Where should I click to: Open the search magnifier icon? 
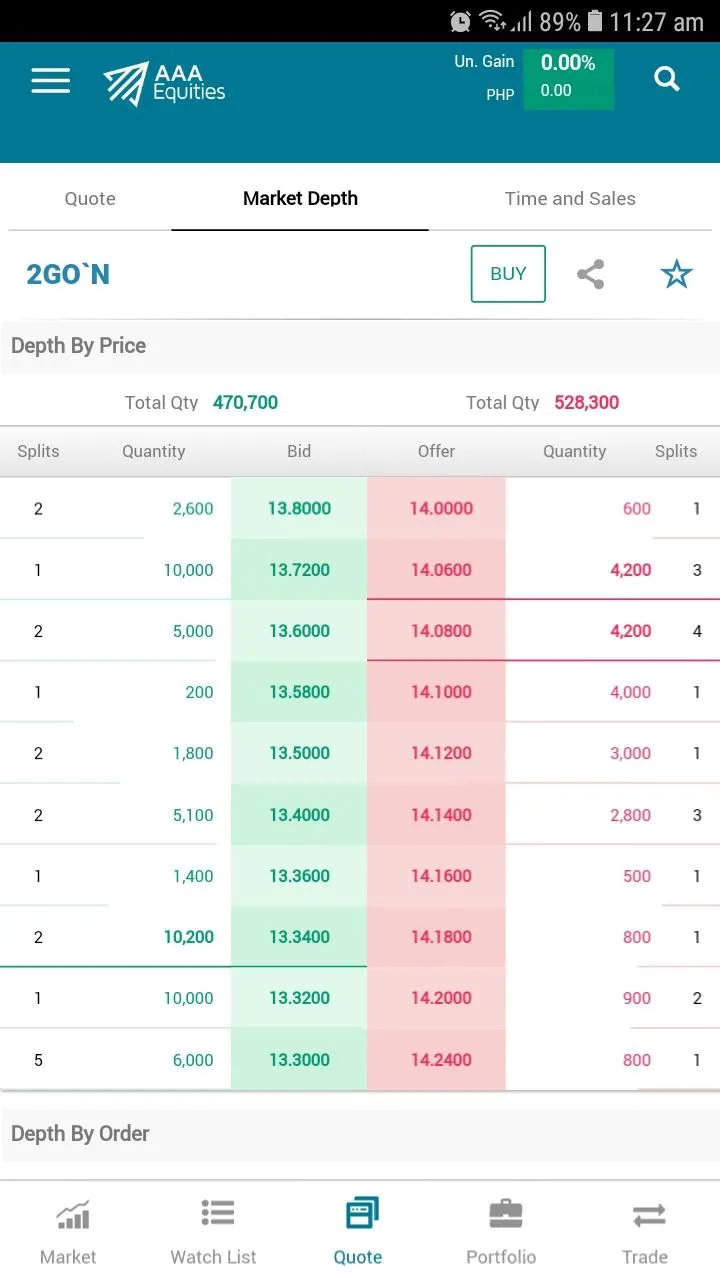tap(667, 78)
